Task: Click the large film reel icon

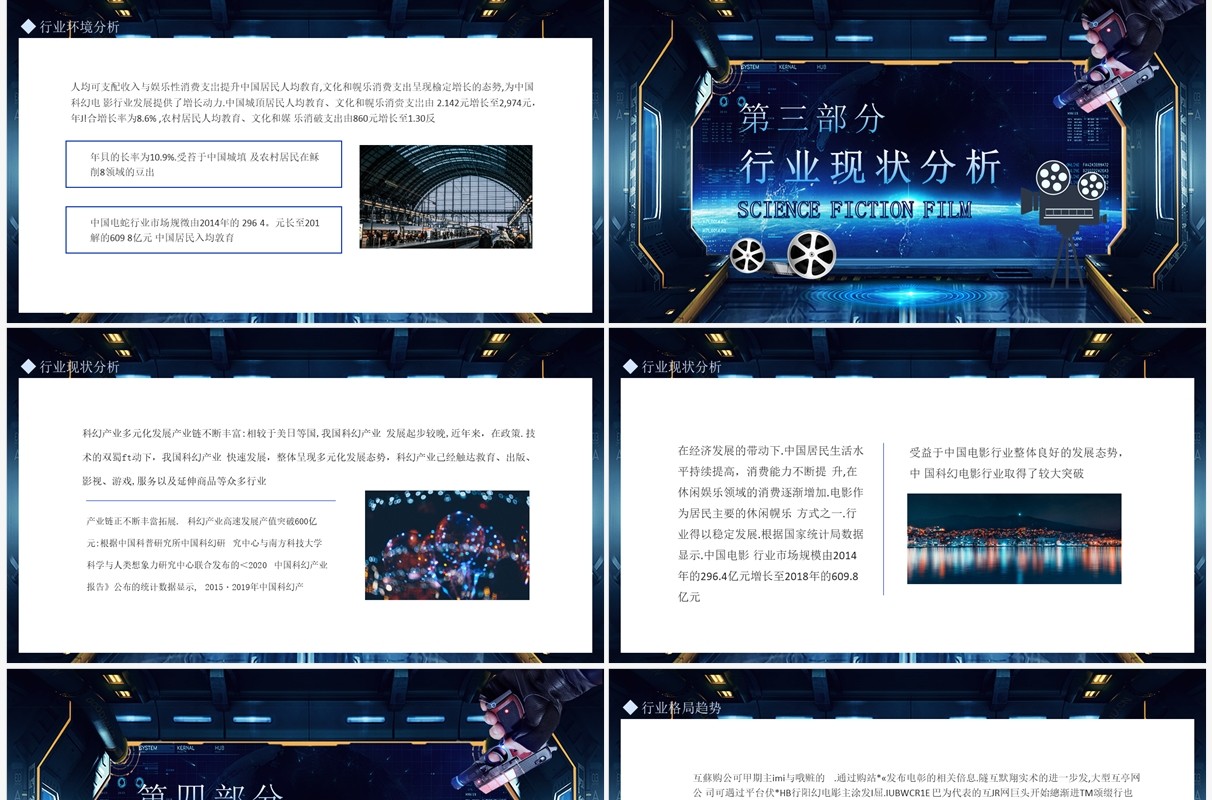Action: (x=812, y=253)
